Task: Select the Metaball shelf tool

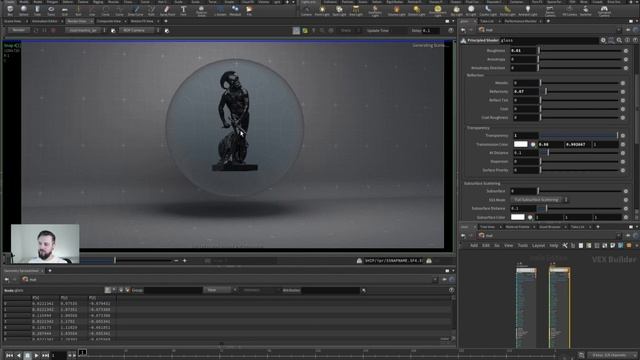Action: (235, 10)
